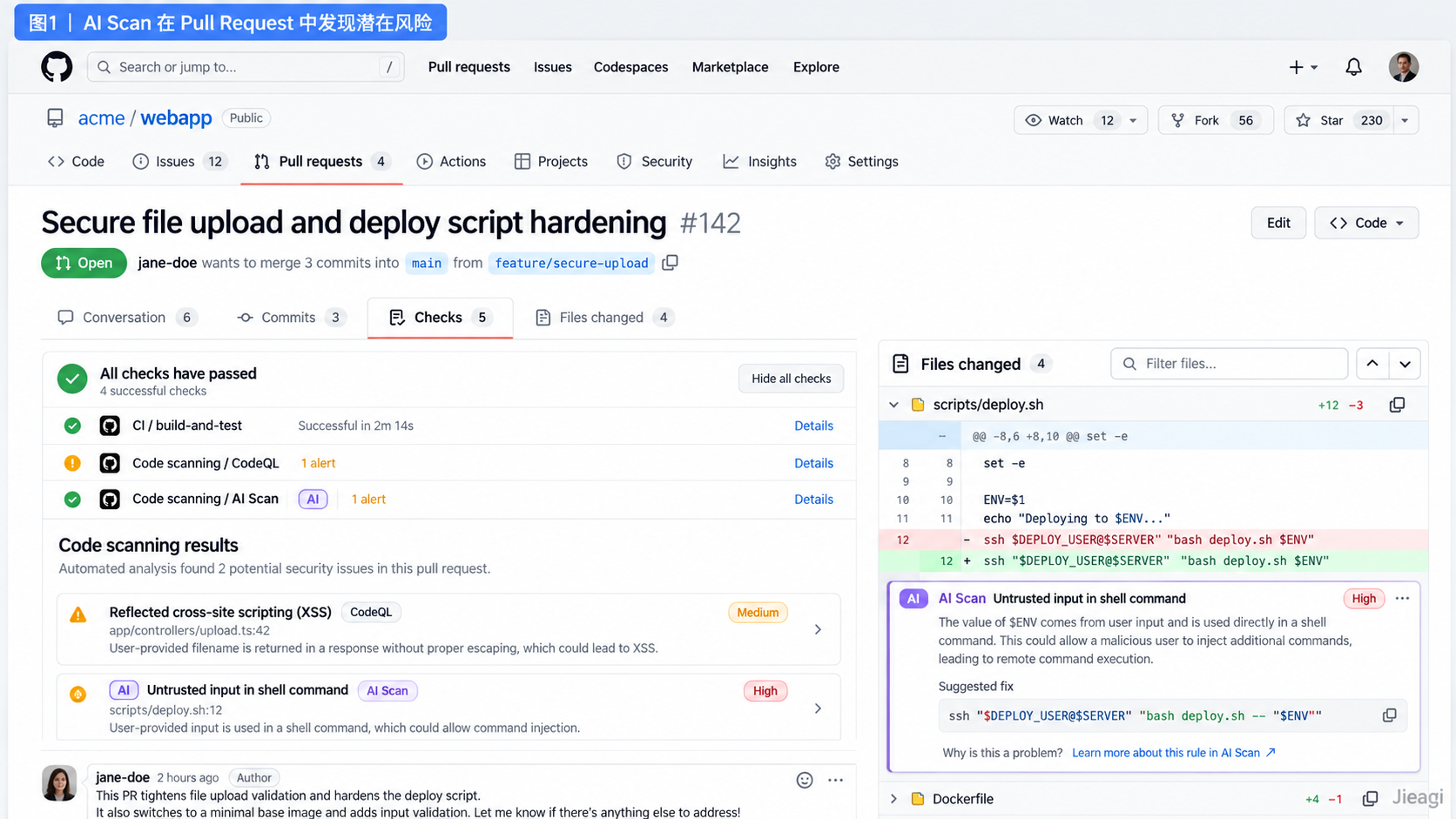The height and width of the screenshot is (819, 1456).
Task: Focus the Search or jump to field
Action: [x=246, y=67]
